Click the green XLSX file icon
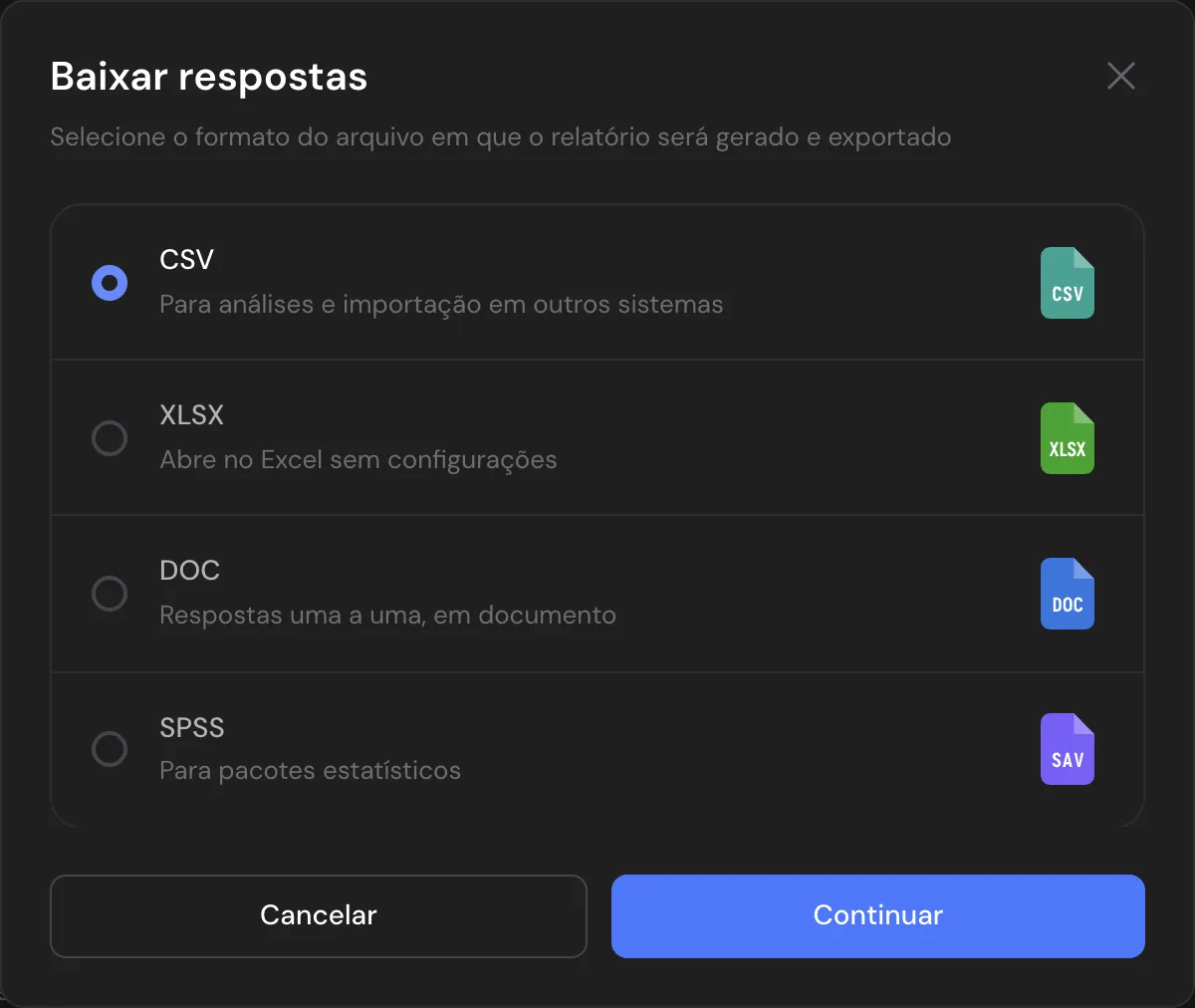This screenshot has height=1008, width=1195. [x=1068, y=438]
